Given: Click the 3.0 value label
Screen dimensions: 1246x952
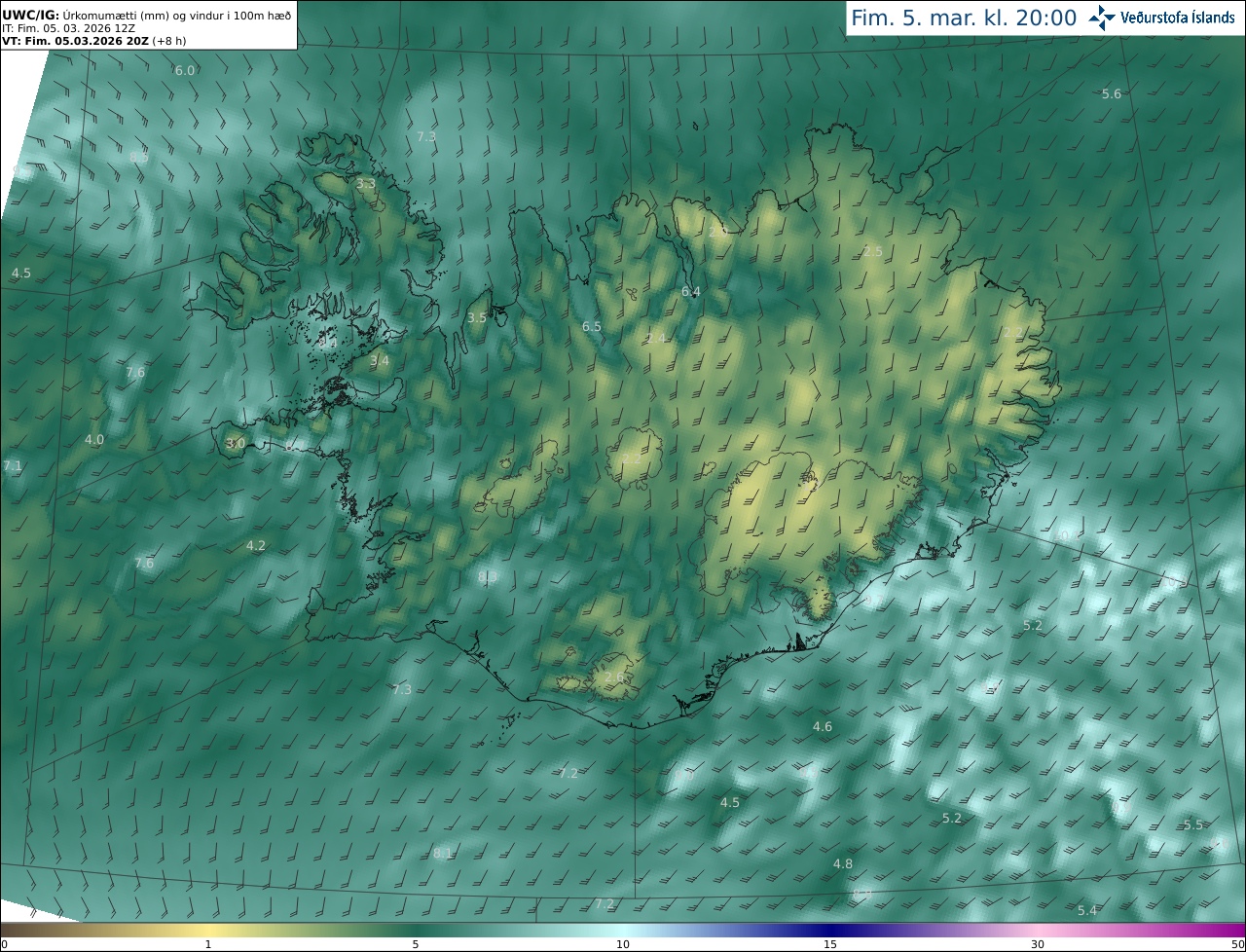Looking at the screenshot, I should click(236, 444).
